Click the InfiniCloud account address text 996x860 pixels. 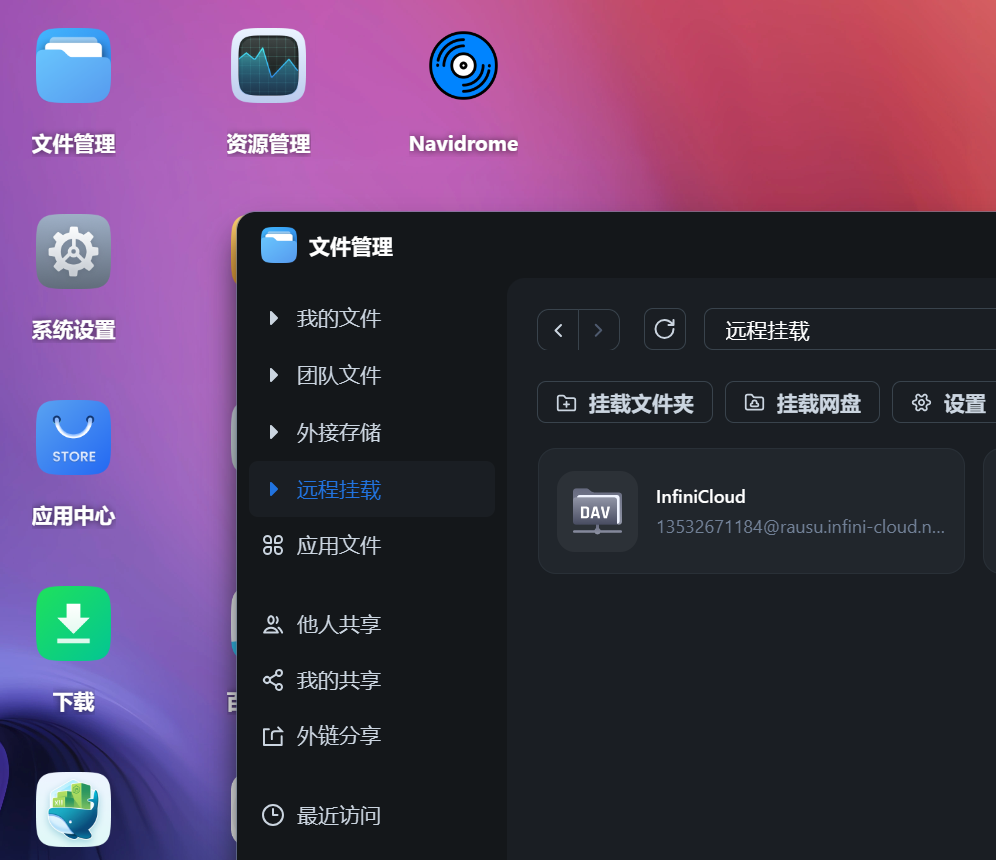(x=800, y=527)
